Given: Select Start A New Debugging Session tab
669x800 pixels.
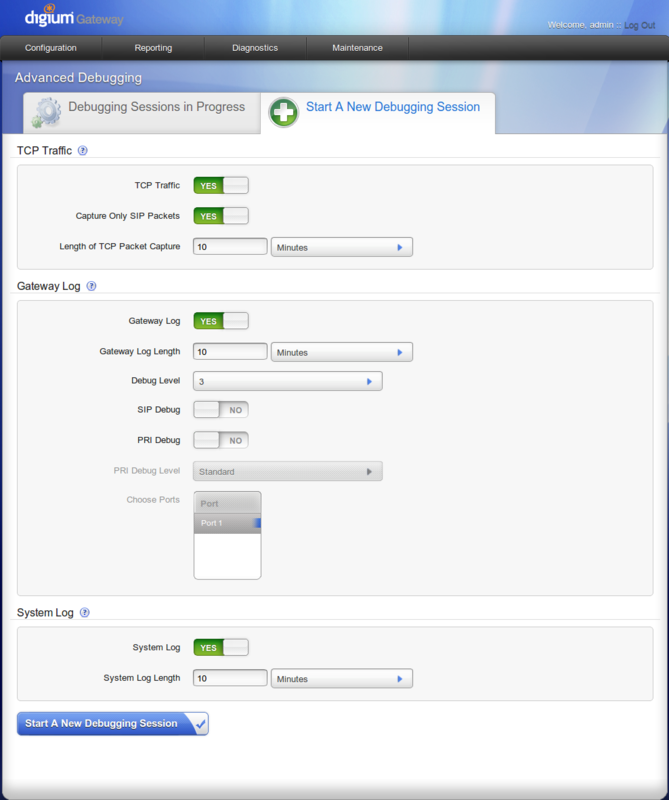Looking at the screenshot, I should point(378,113).
